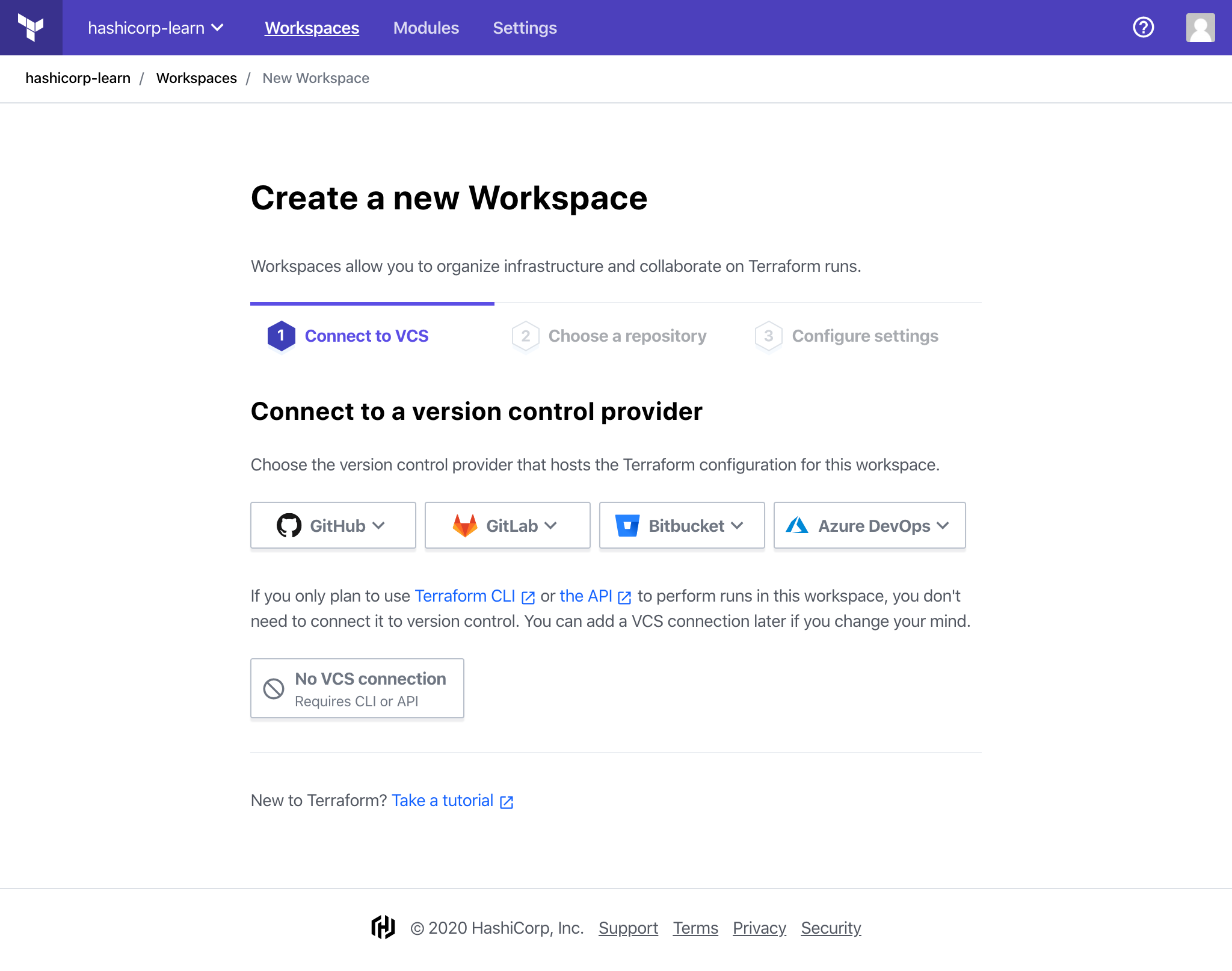The width and height of the screenshot is (1232, 971).
Task: Open the help question mark icon
Action: click(1143, 28)
